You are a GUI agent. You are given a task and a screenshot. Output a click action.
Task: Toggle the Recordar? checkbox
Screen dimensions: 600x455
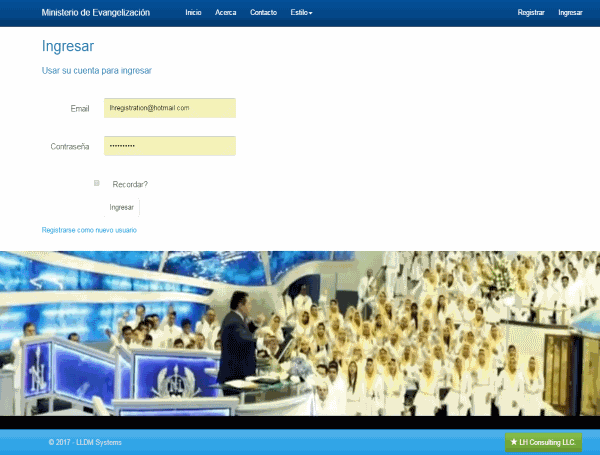point(97,183)
